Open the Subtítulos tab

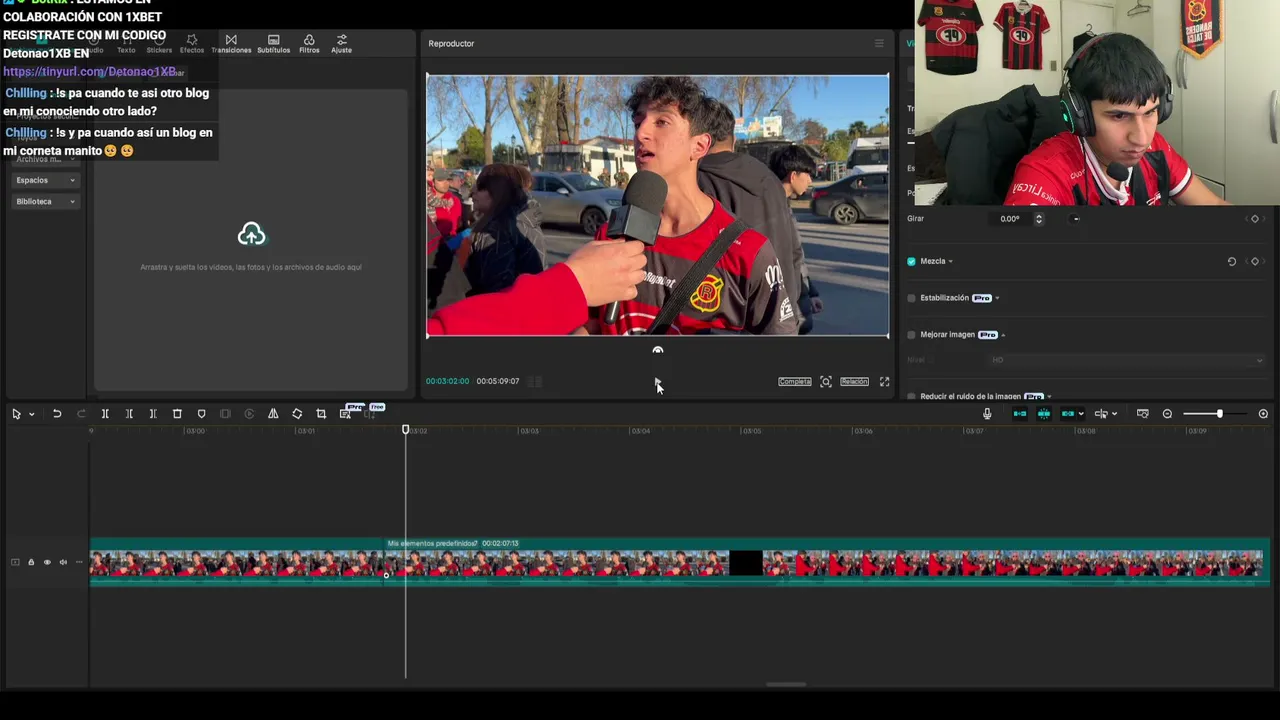[273, 44]
